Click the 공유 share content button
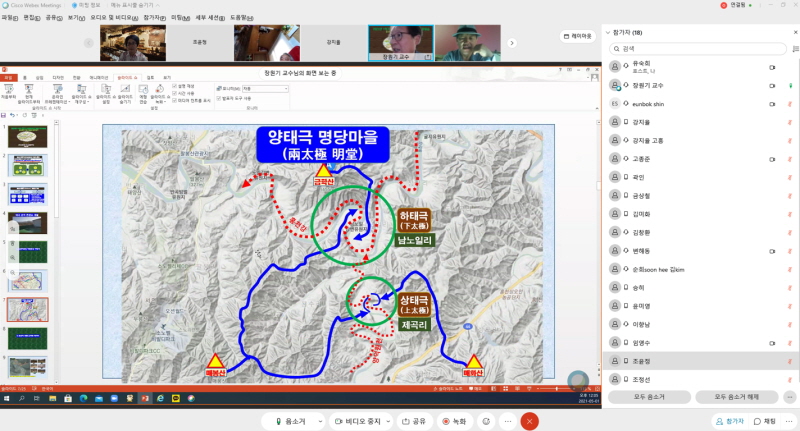This screenshot has width=800, height=431. pos(413,421)
